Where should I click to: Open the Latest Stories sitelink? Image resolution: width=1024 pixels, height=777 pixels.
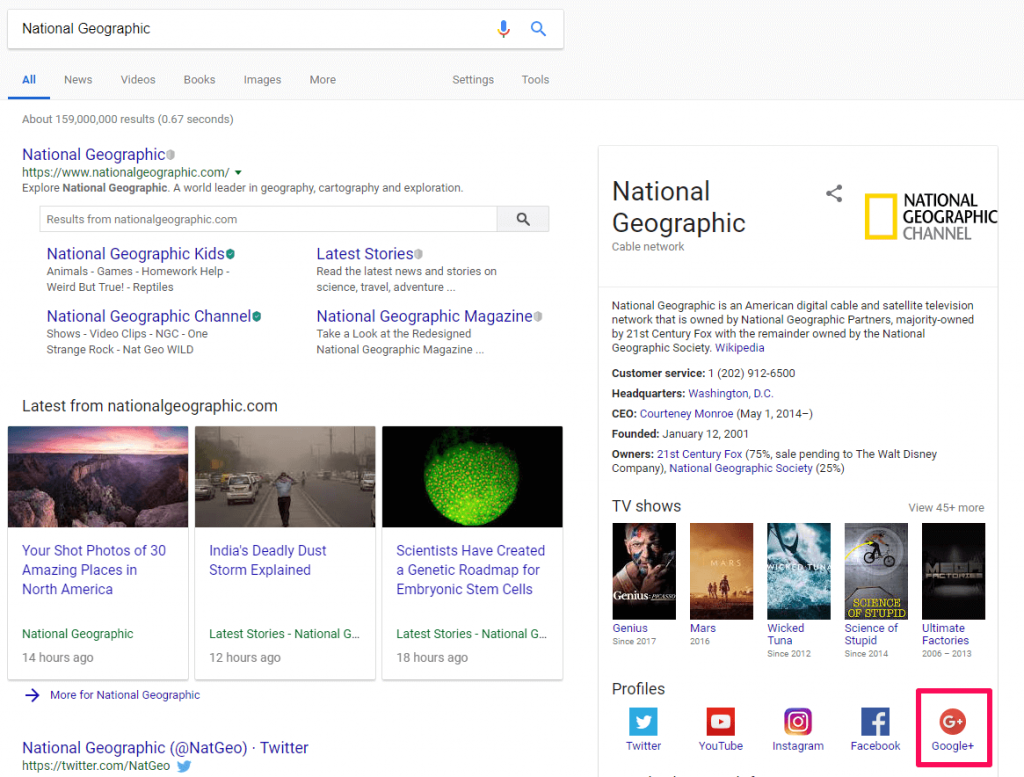coord(364,254)
